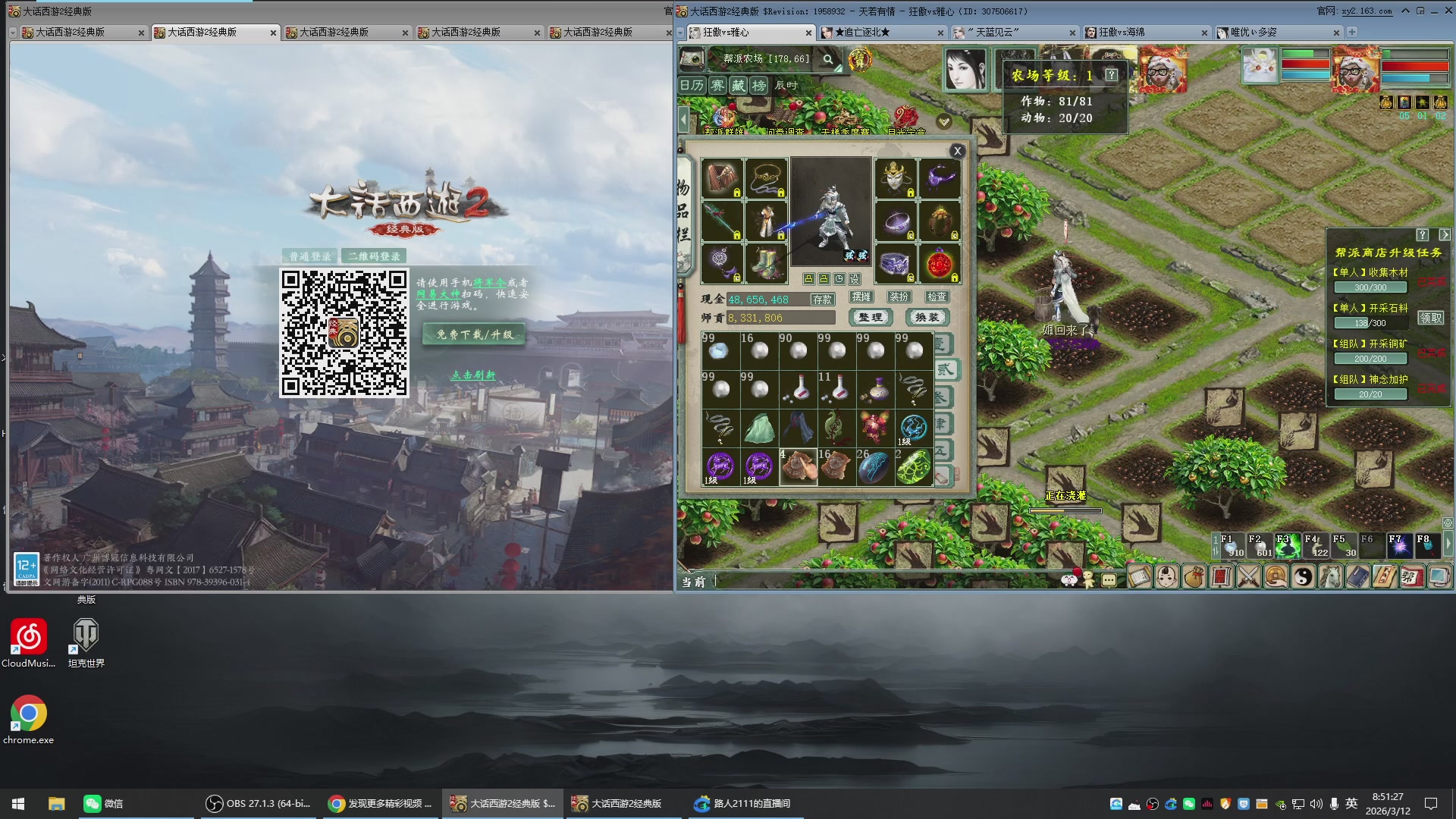Click the white horse mount icon

1330,578
